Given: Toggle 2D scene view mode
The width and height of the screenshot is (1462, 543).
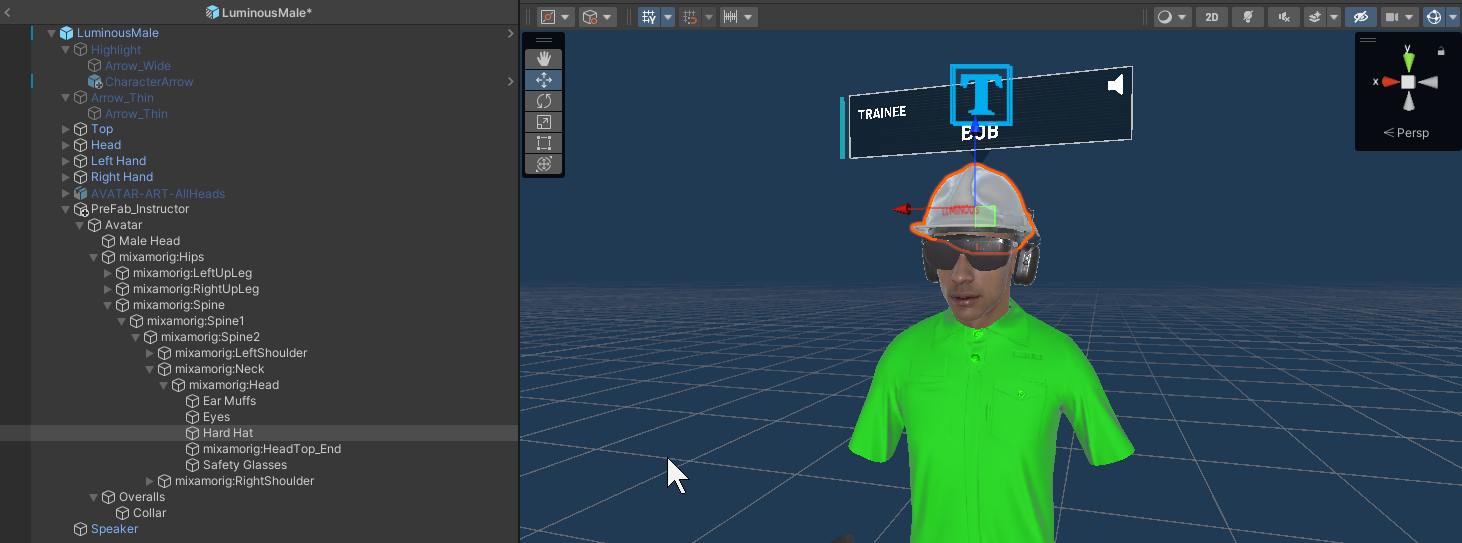Looking at the screenshot, I should [1212, 17].
